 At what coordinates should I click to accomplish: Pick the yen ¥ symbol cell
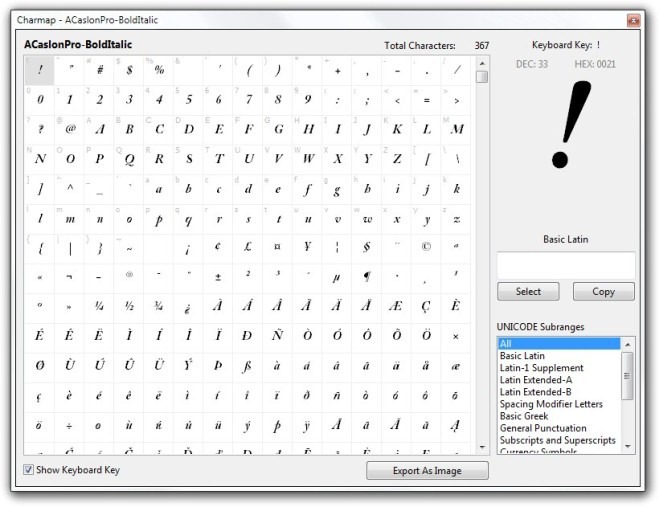[x=308, y=249]
